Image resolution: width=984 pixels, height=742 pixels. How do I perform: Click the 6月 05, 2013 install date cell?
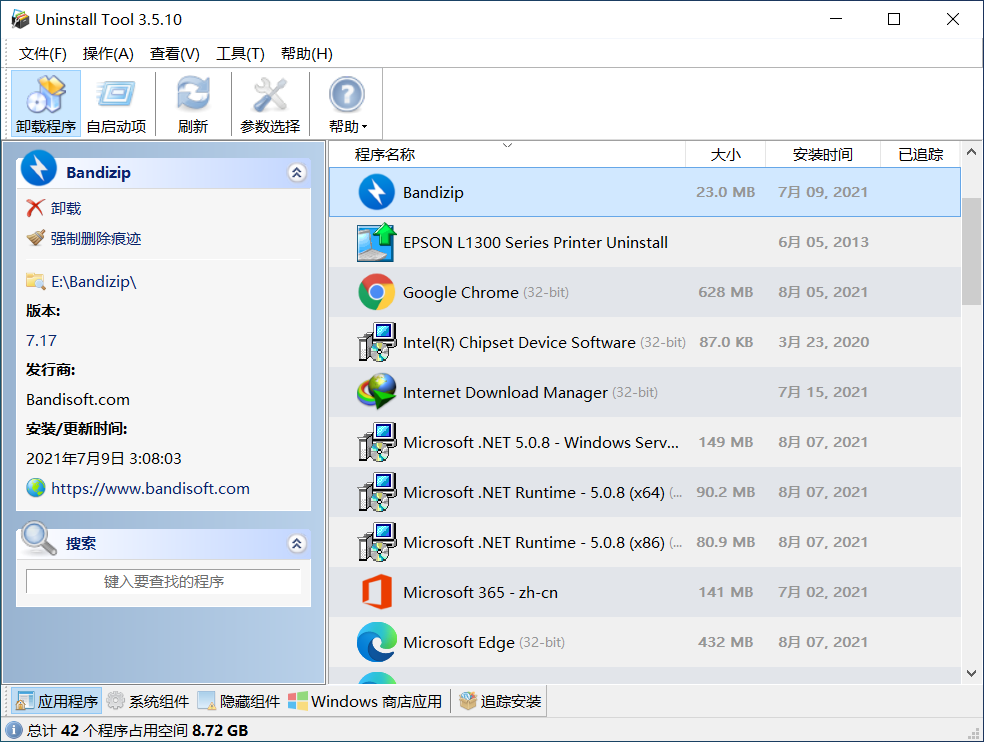pyautogui.click(x=823, y=242)
